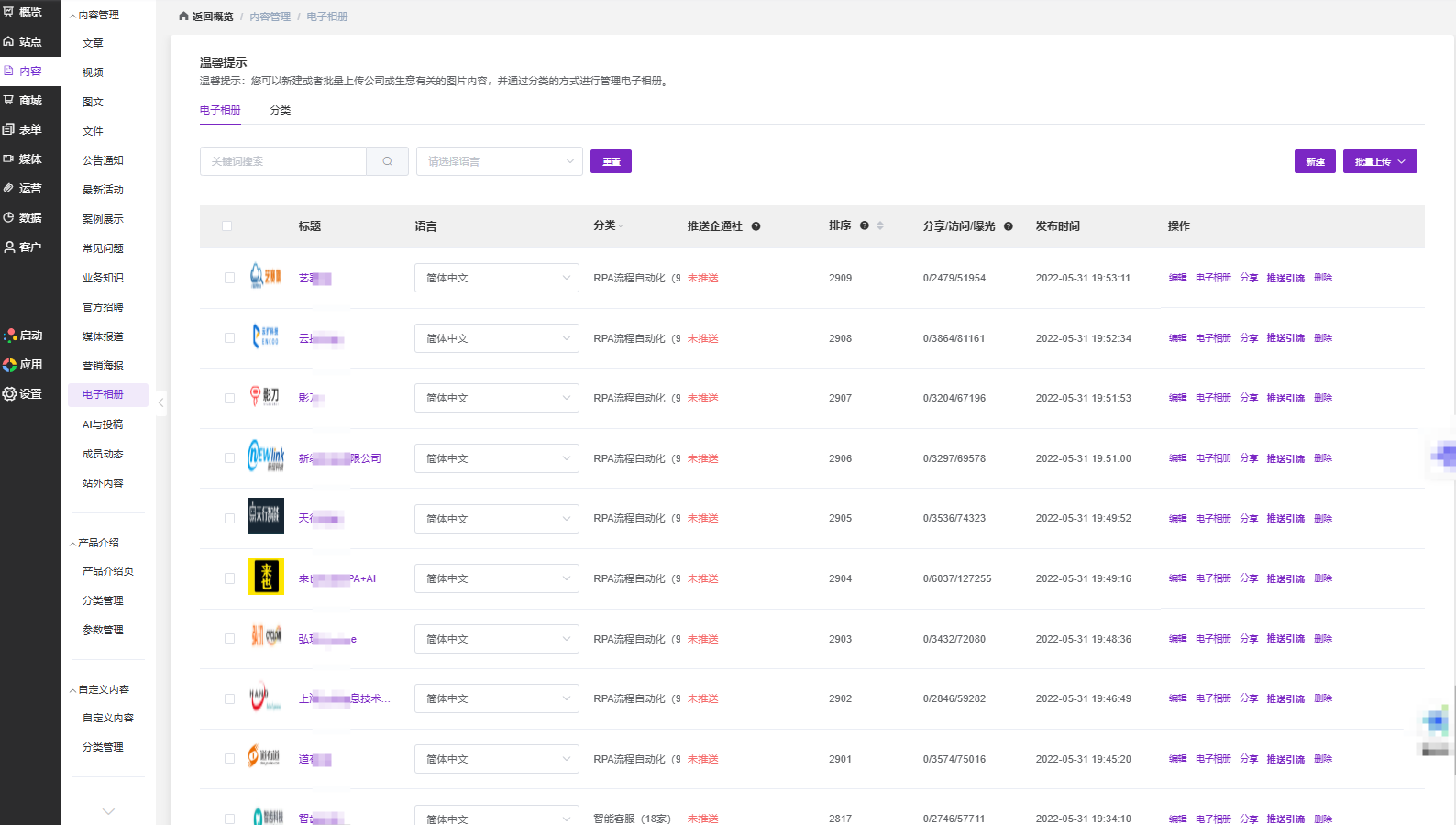This screenshot has width=1456, height=825.
Task: Expand the 批量上传 dropdown button
Action: click(1379, 161)
